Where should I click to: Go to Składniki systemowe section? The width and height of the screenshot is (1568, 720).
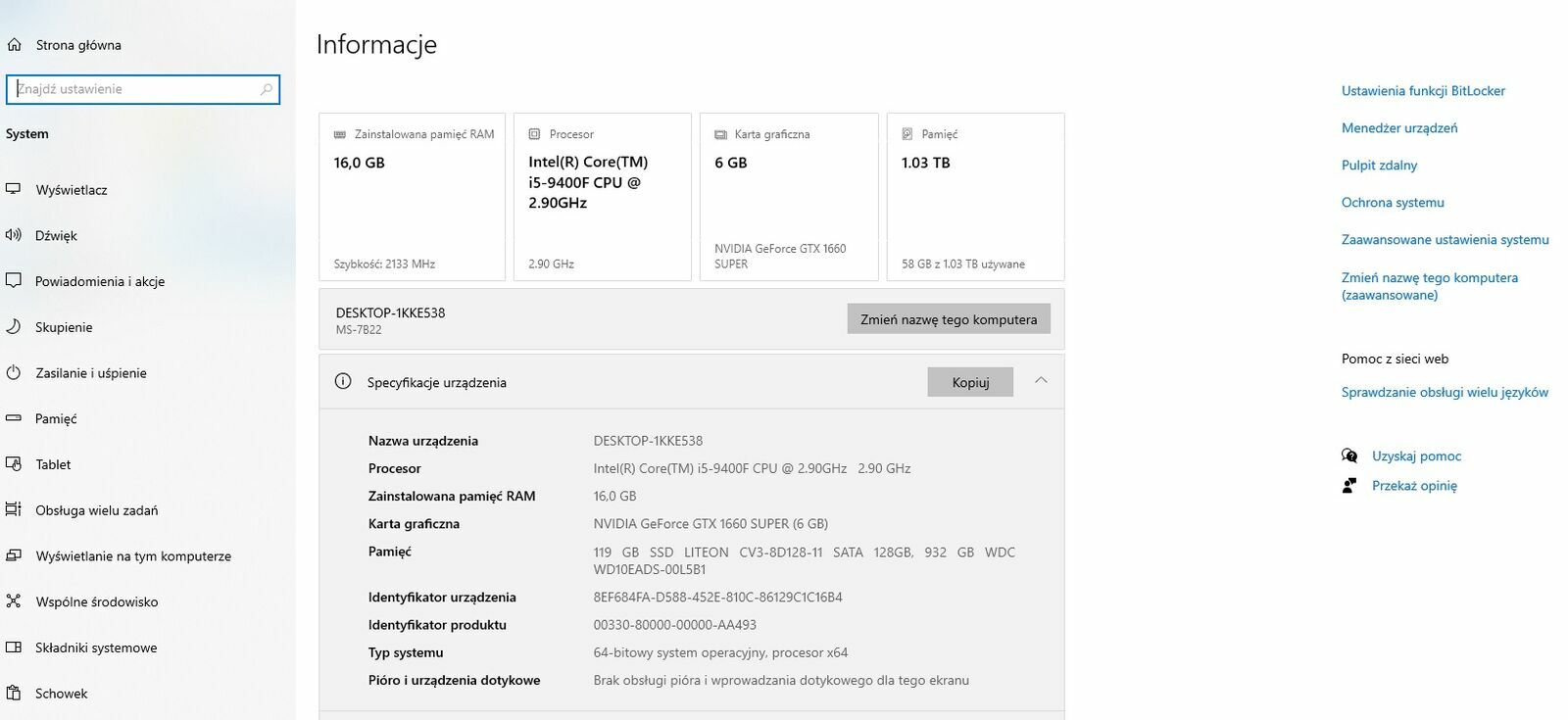pyautogui.click(x=96, y=648)
